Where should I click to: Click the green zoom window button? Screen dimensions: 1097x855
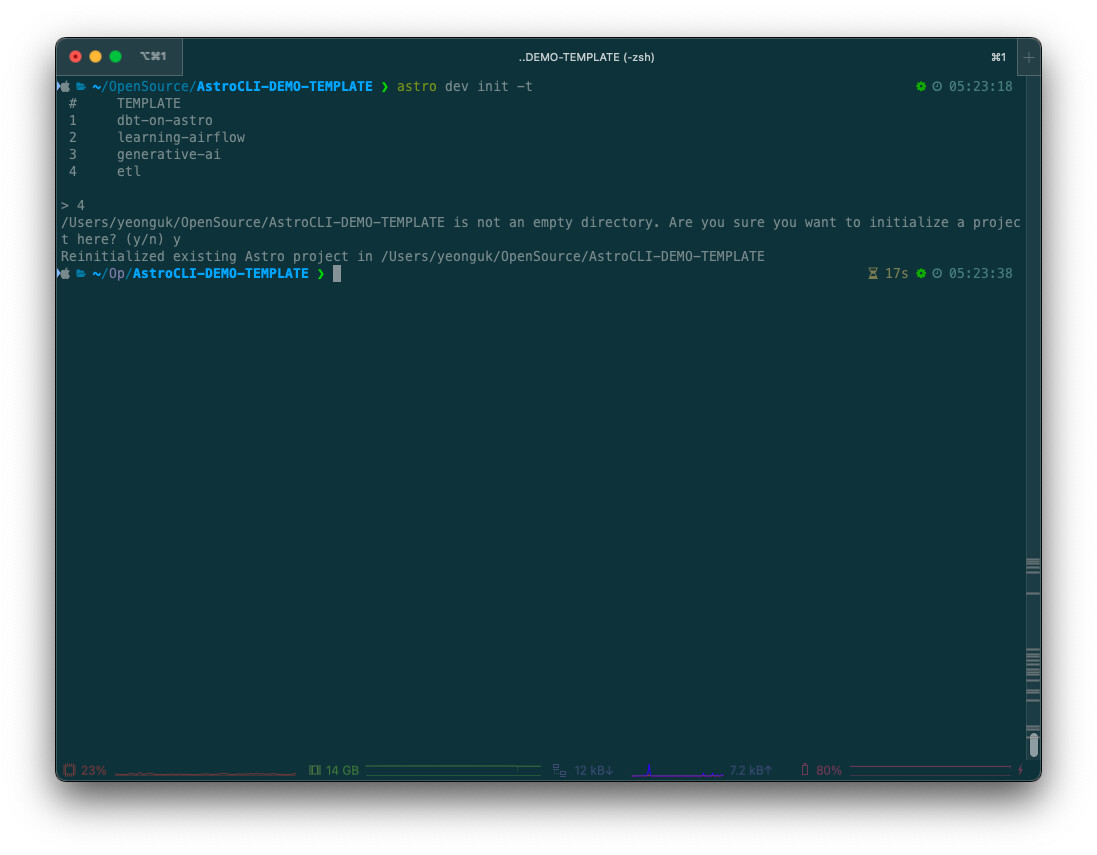(115, 57)
